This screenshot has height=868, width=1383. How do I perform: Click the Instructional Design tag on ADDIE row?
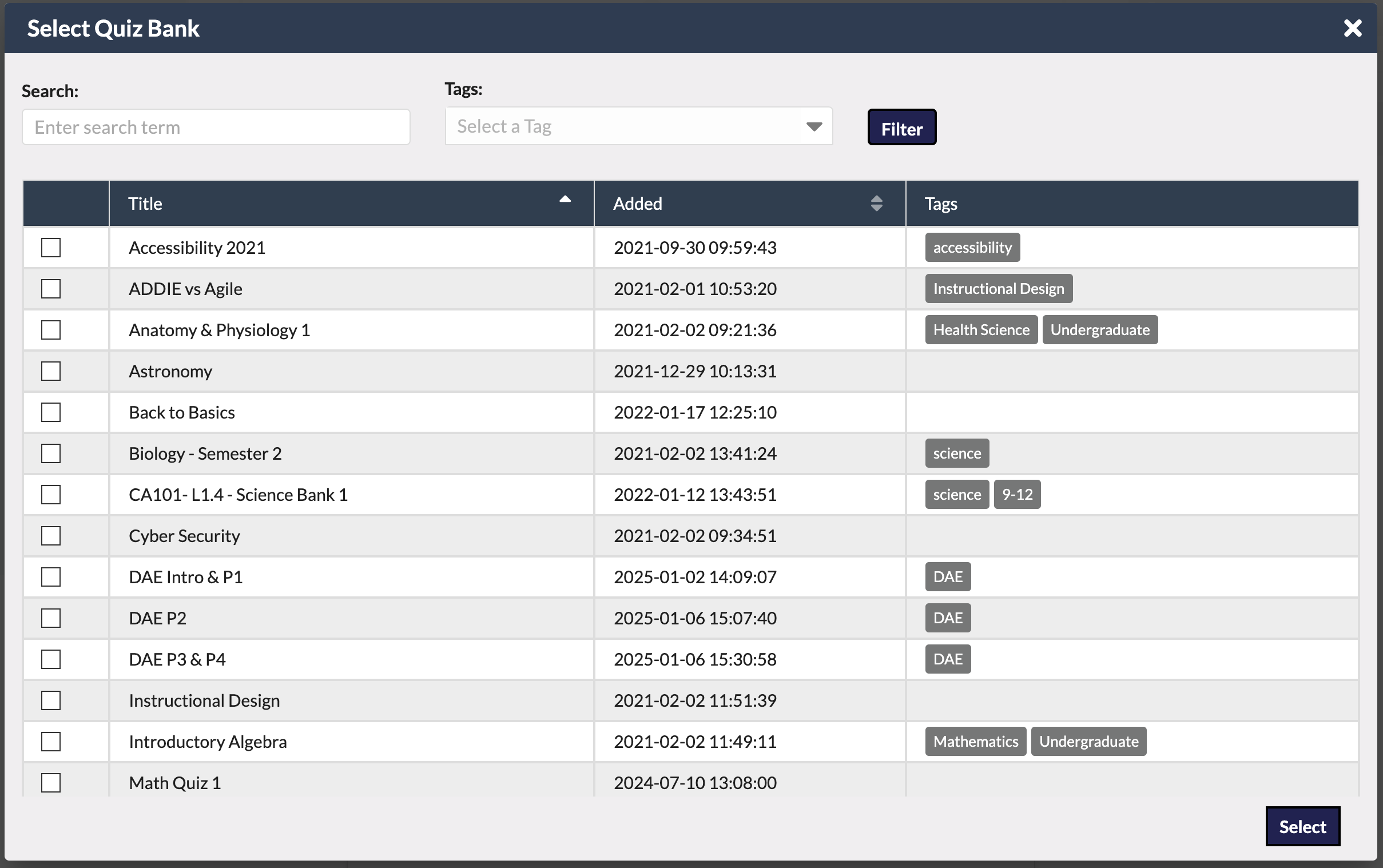click(997, 288)
